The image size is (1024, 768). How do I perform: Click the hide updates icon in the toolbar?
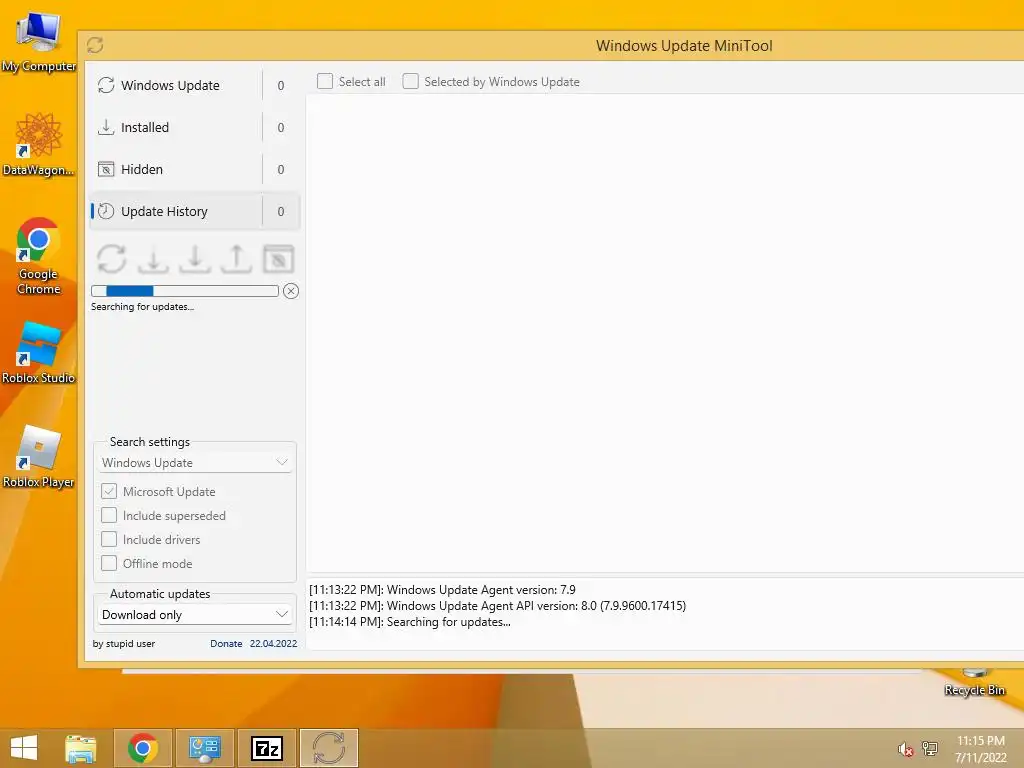[x=278, y=259]
